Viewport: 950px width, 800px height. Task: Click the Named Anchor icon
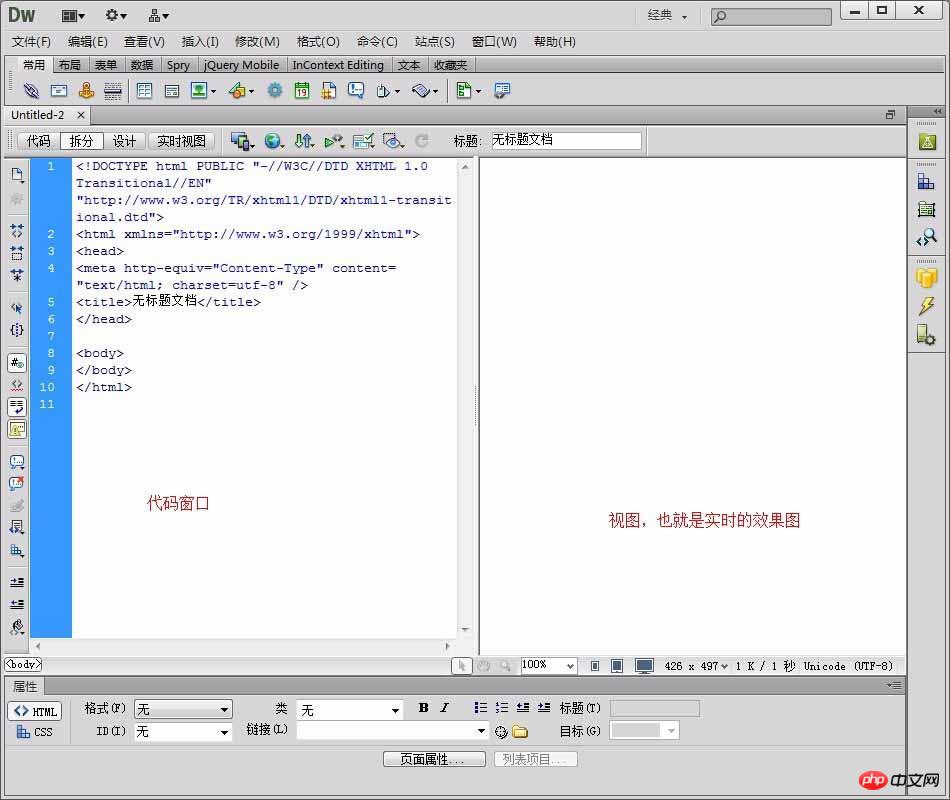click(86, 90)
